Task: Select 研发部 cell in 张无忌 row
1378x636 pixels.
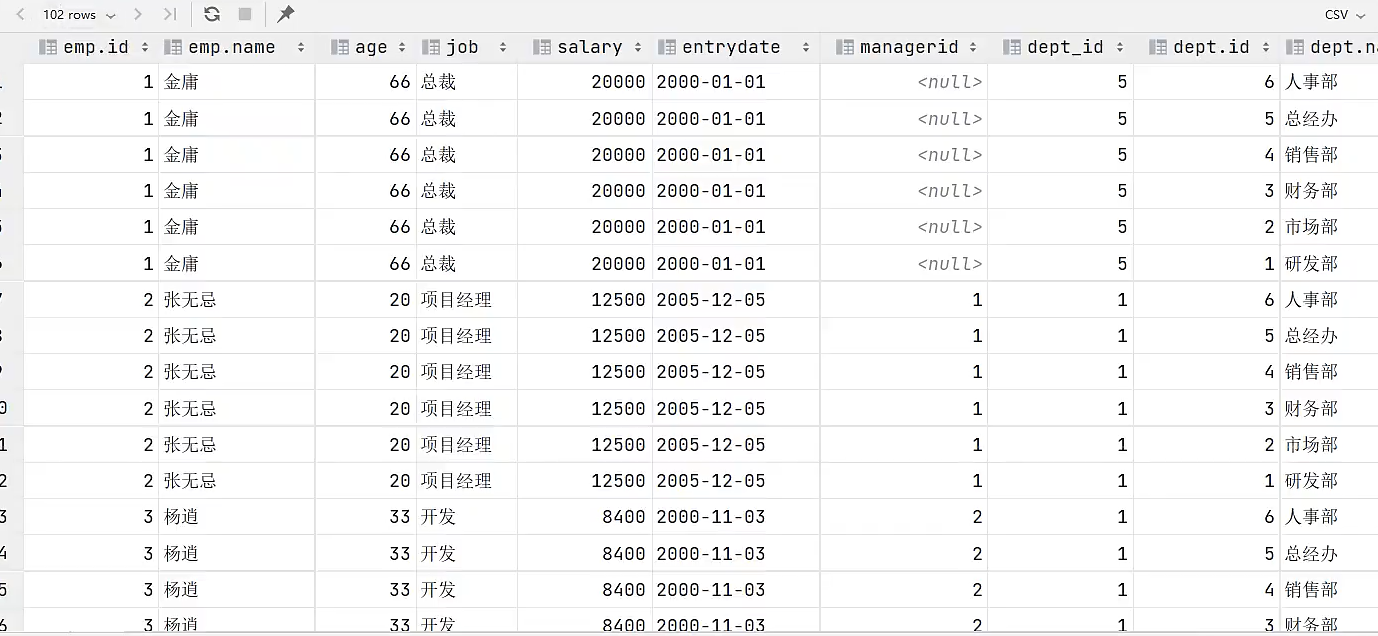Action: [1328, 481]
